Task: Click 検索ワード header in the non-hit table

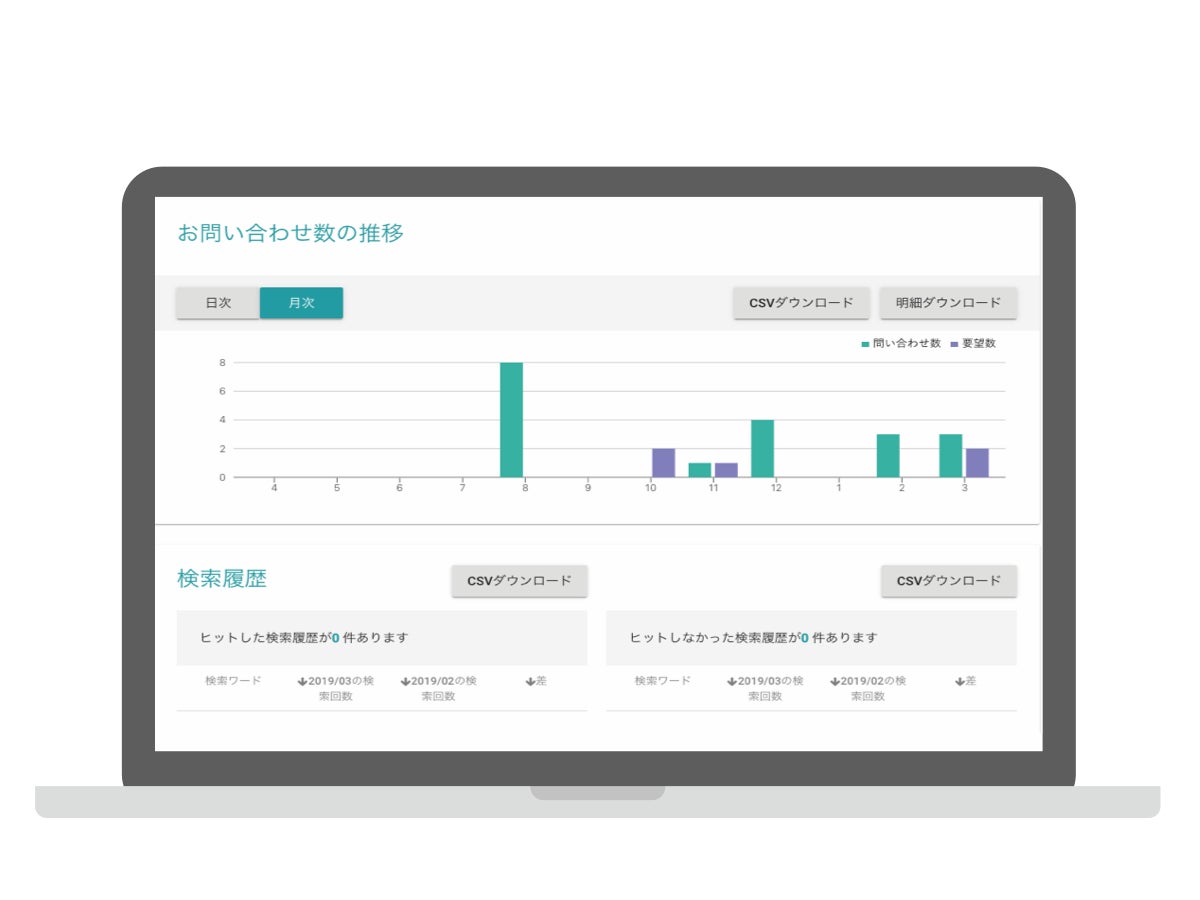Action: click(663, 681)
